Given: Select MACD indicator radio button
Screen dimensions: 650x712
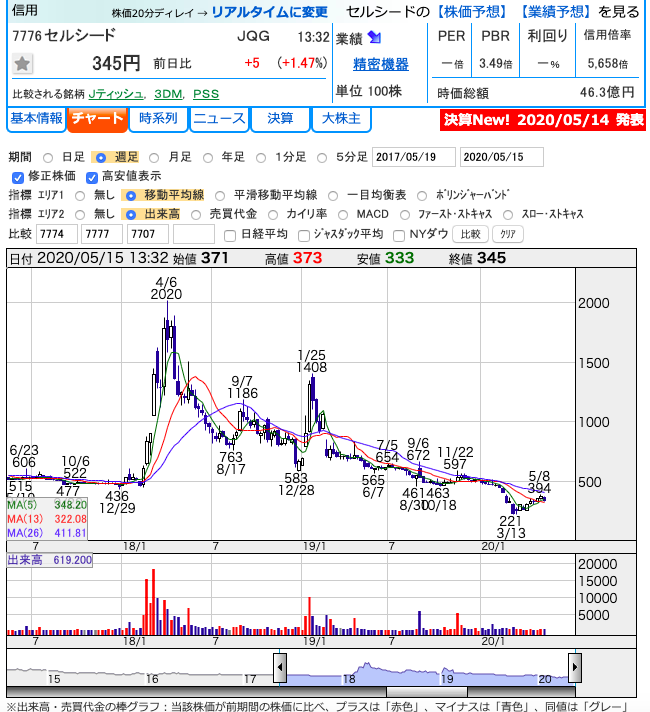Looking at the screenshot, I should [x=343, y=215].
